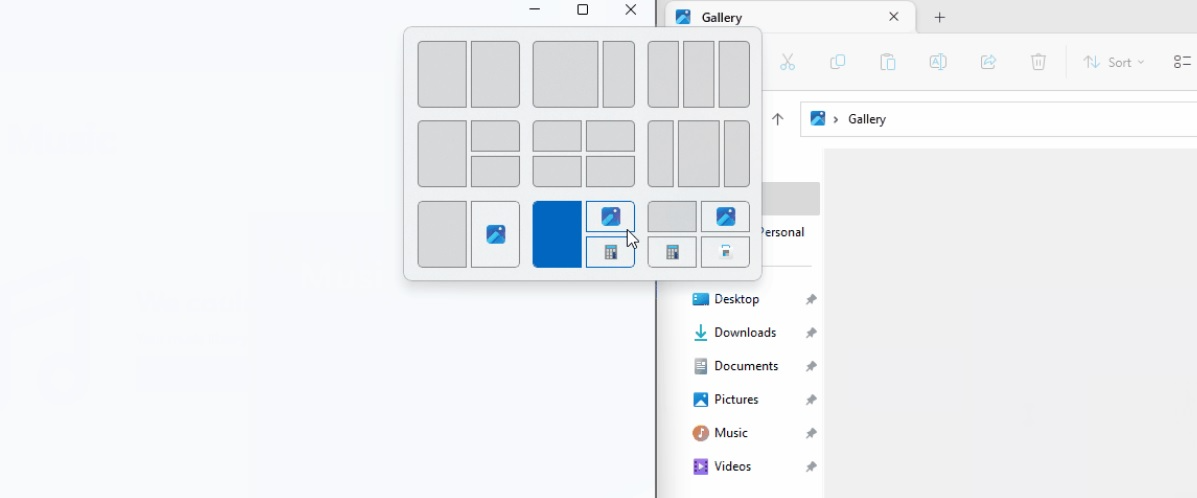Click the Rename icon in toolbar
1197x498 pixels.
(938, 62)
